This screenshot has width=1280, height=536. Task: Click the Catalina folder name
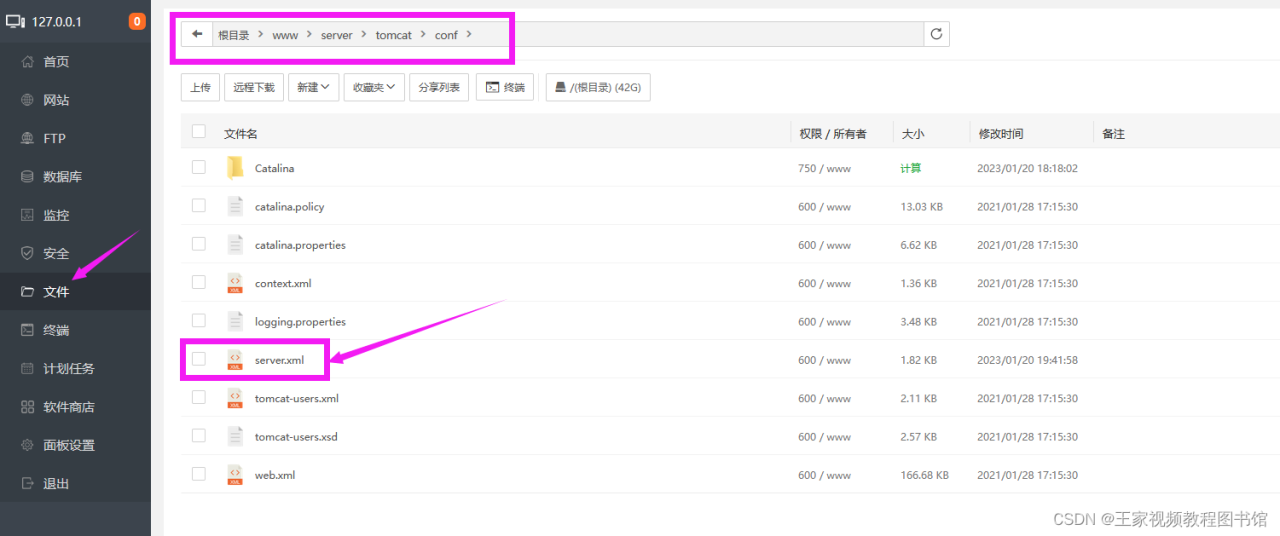click(x=275, y=168)
